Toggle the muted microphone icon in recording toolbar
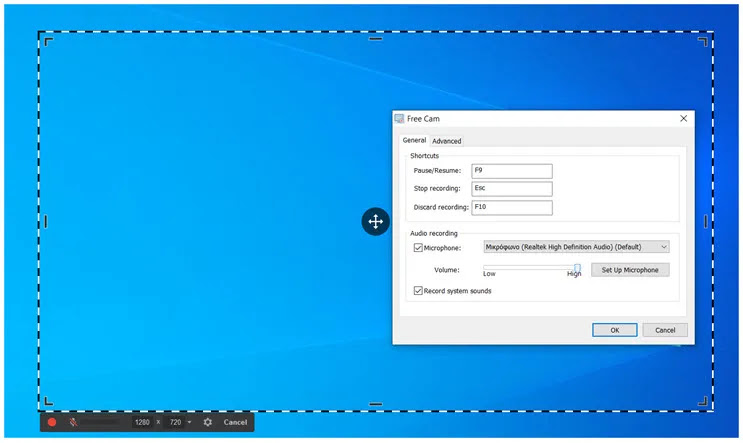The image size is (743, 443). pyautogui.click(x=73, y=422)
